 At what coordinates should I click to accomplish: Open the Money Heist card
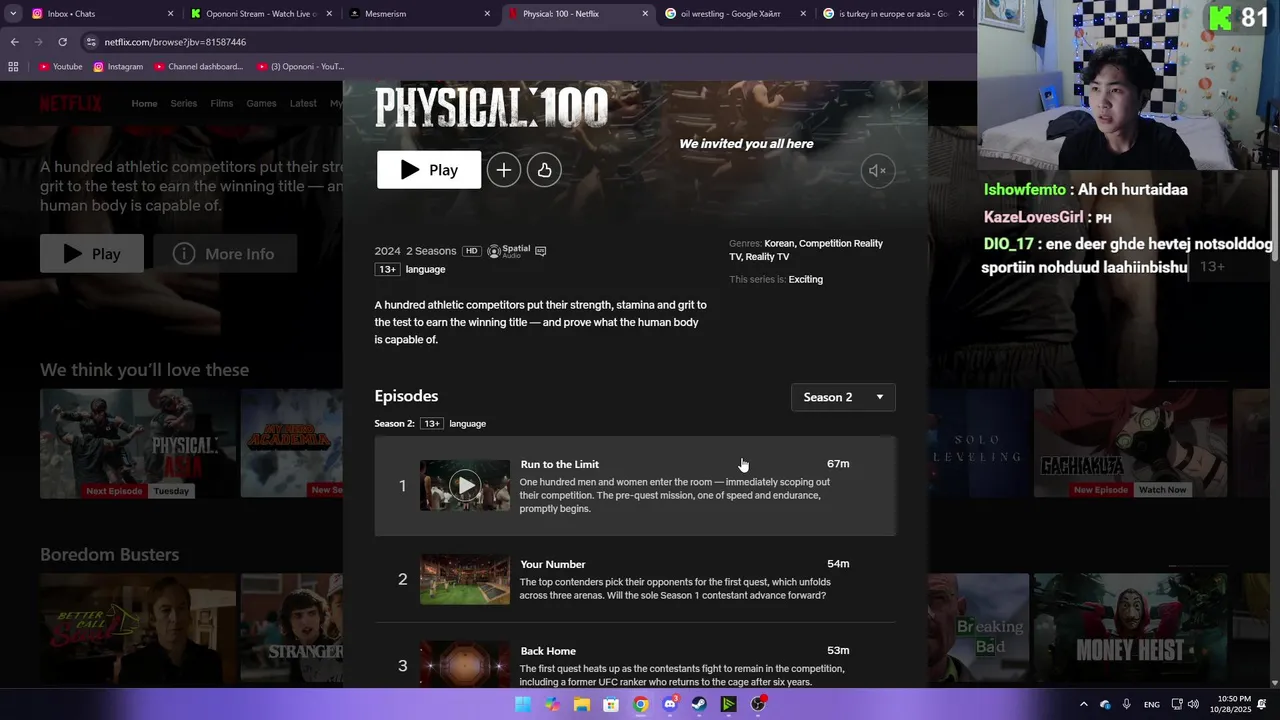pyautogui.click(x=1131, y=628)
